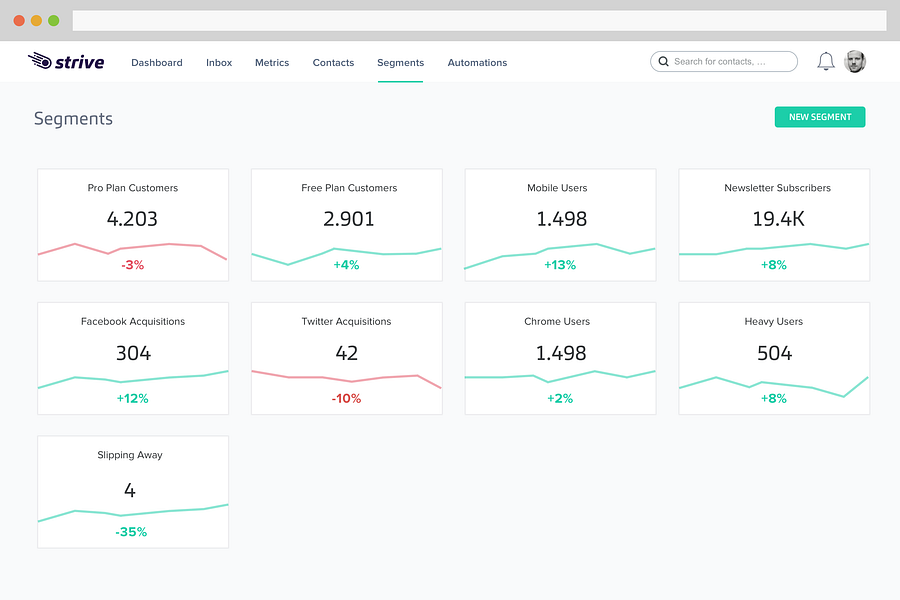The height and width of the screenshot is (600, 900).
Task: Open the notifications bell
Action: [825, 61]
